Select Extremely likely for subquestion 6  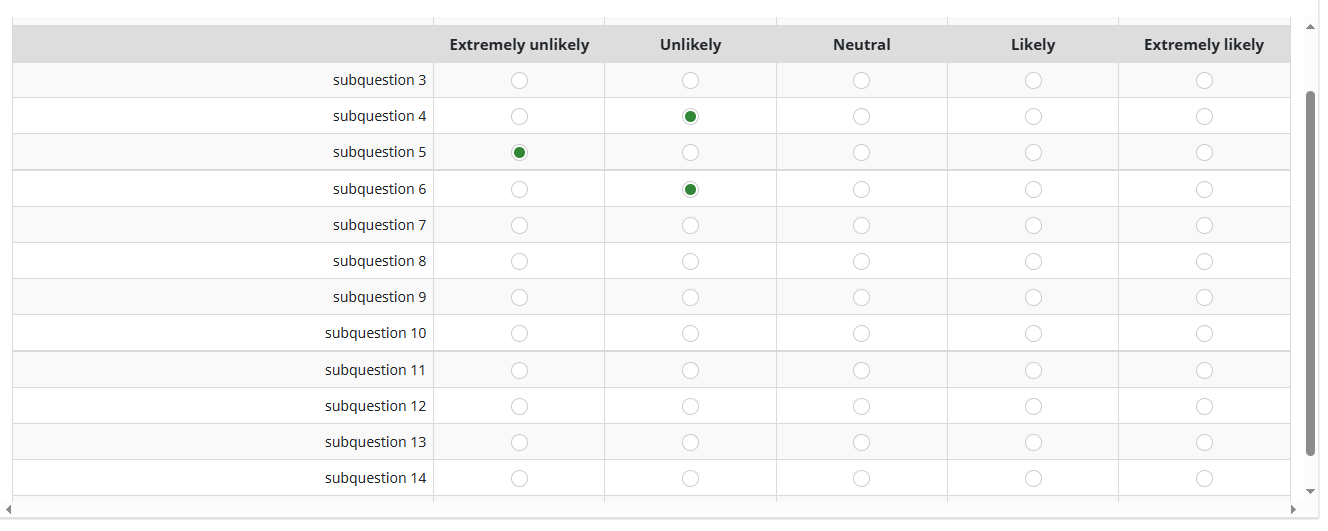point(1204,190)
